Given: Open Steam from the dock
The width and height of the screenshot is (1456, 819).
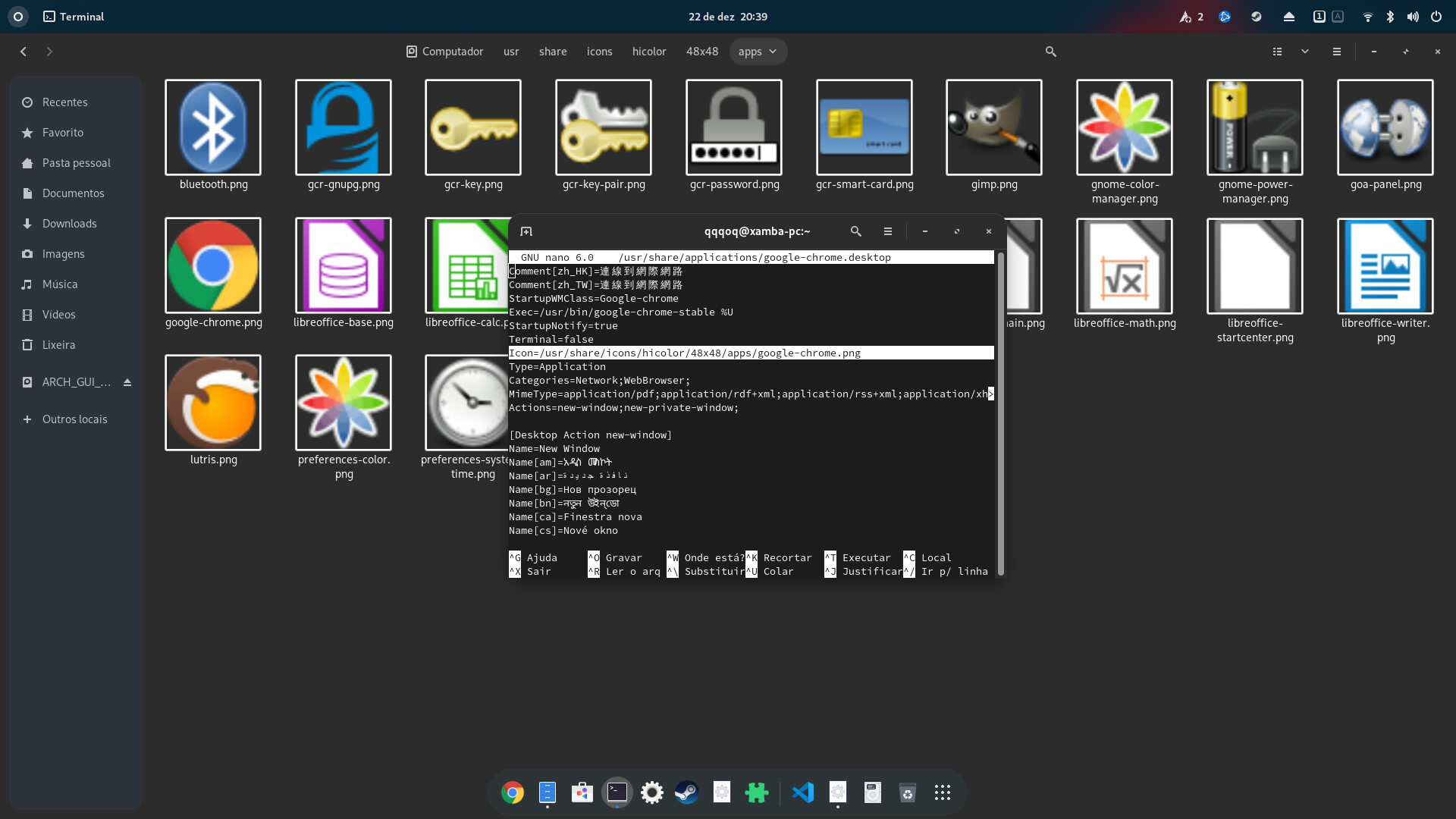Looking at the screenshot, I should tap(686, 792).
